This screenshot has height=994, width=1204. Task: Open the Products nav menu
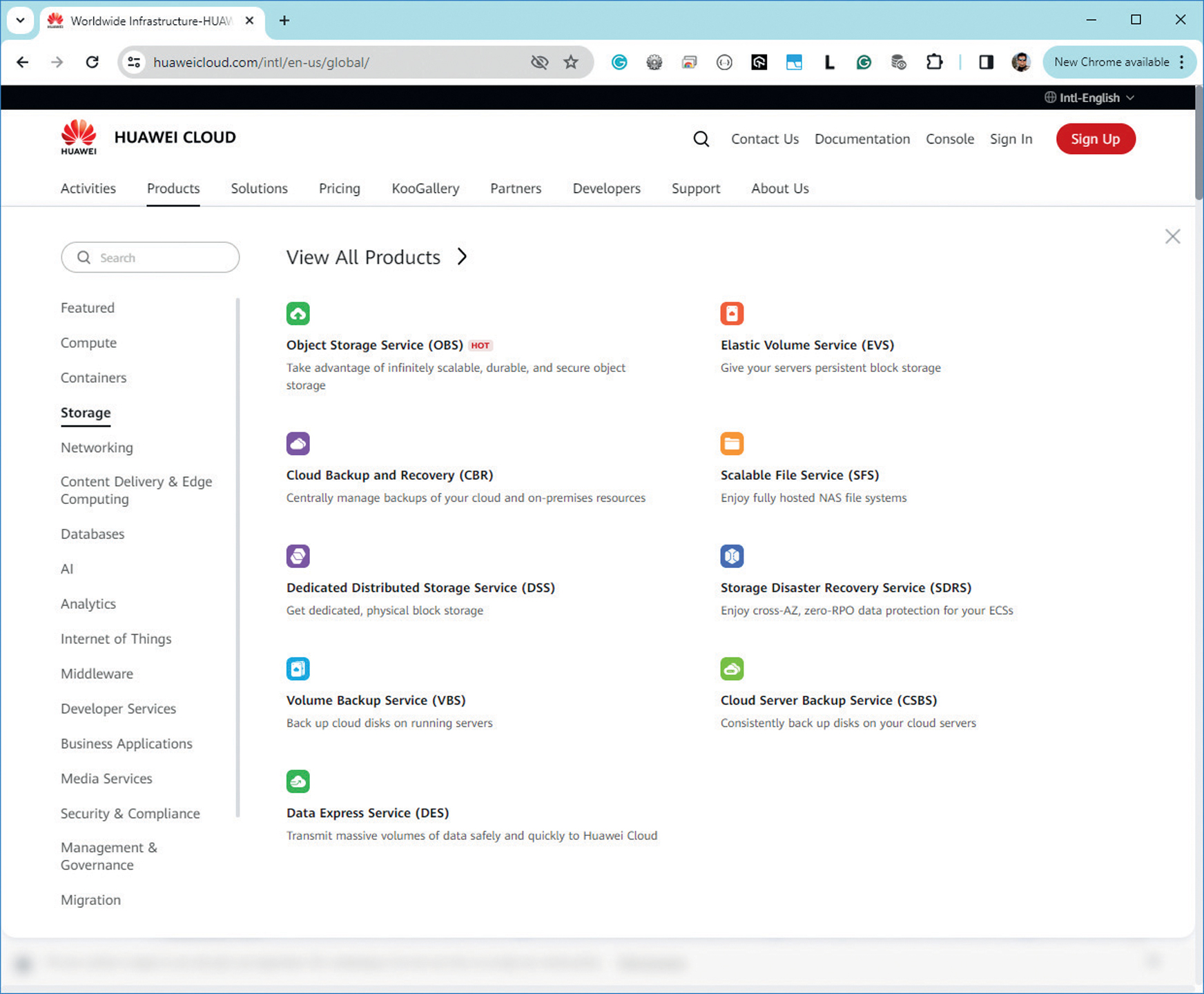[173, 188]
